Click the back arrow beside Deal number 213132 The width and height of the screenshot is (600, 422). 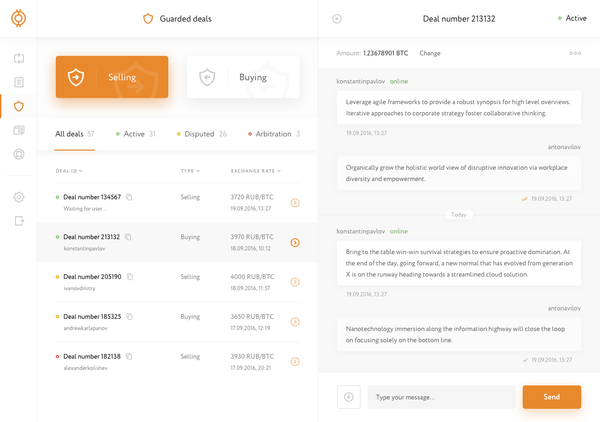click(x=337, y=19)
